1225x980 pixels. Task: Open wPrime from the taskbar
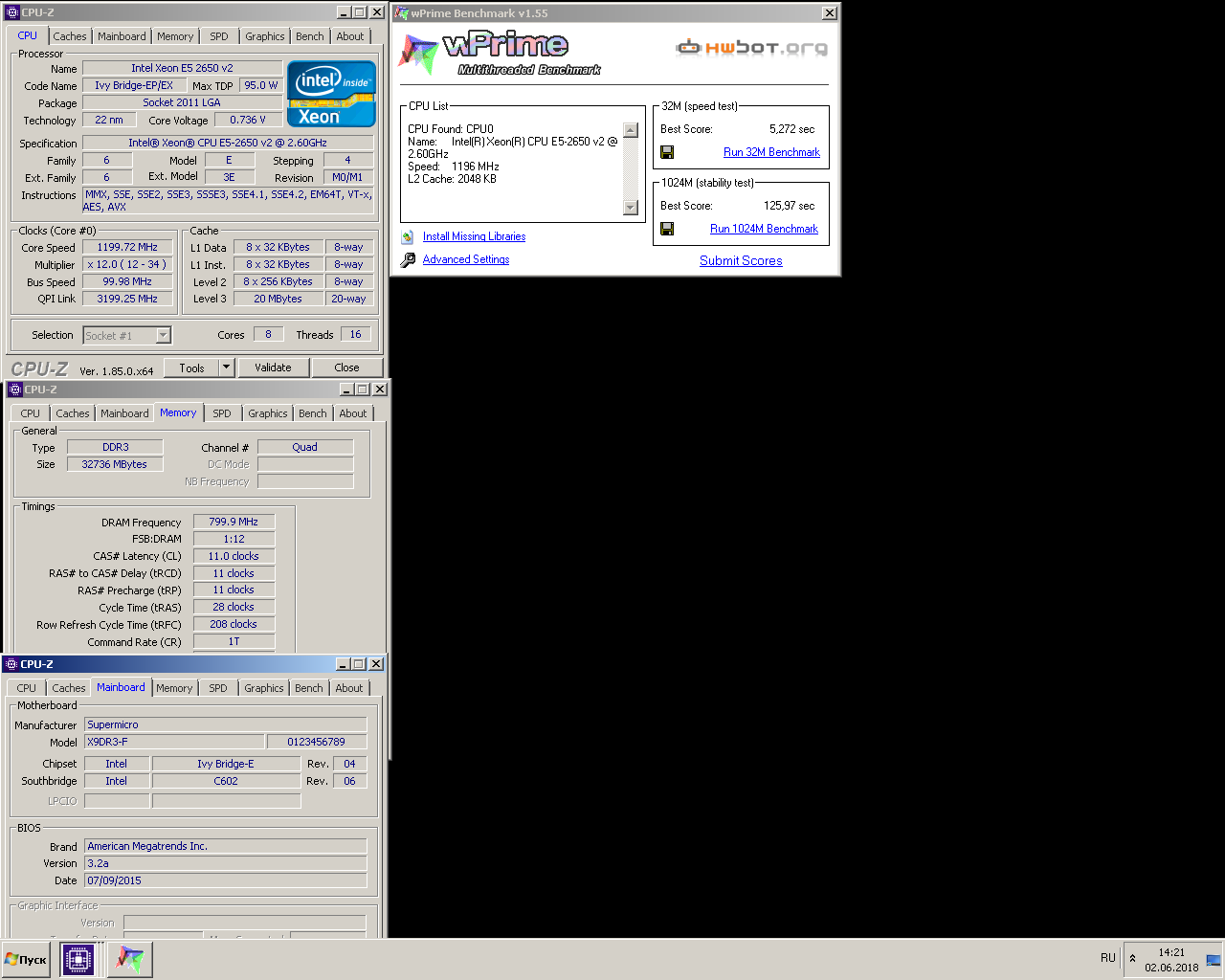point(130,959)
